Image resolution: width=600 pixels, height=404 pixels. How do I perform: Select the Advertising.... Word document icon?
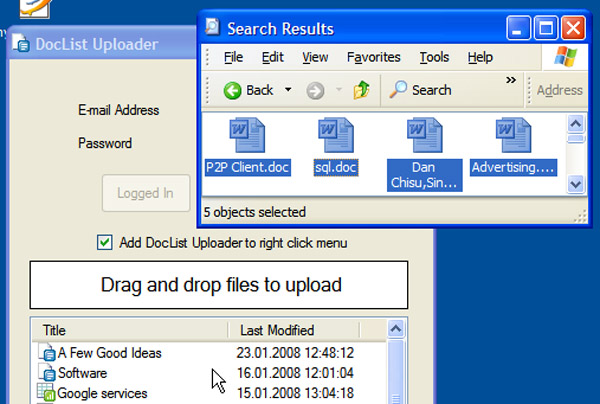coord(514,135)
